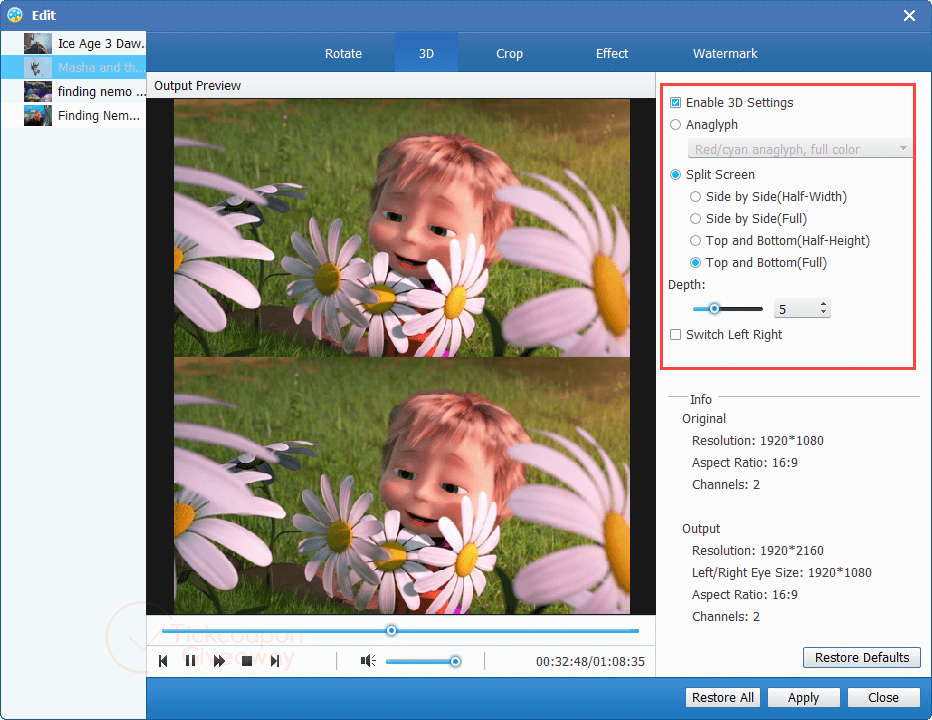Select the Finding Nem... clip thumbnail
932x720 pixels.
(37, 115)
